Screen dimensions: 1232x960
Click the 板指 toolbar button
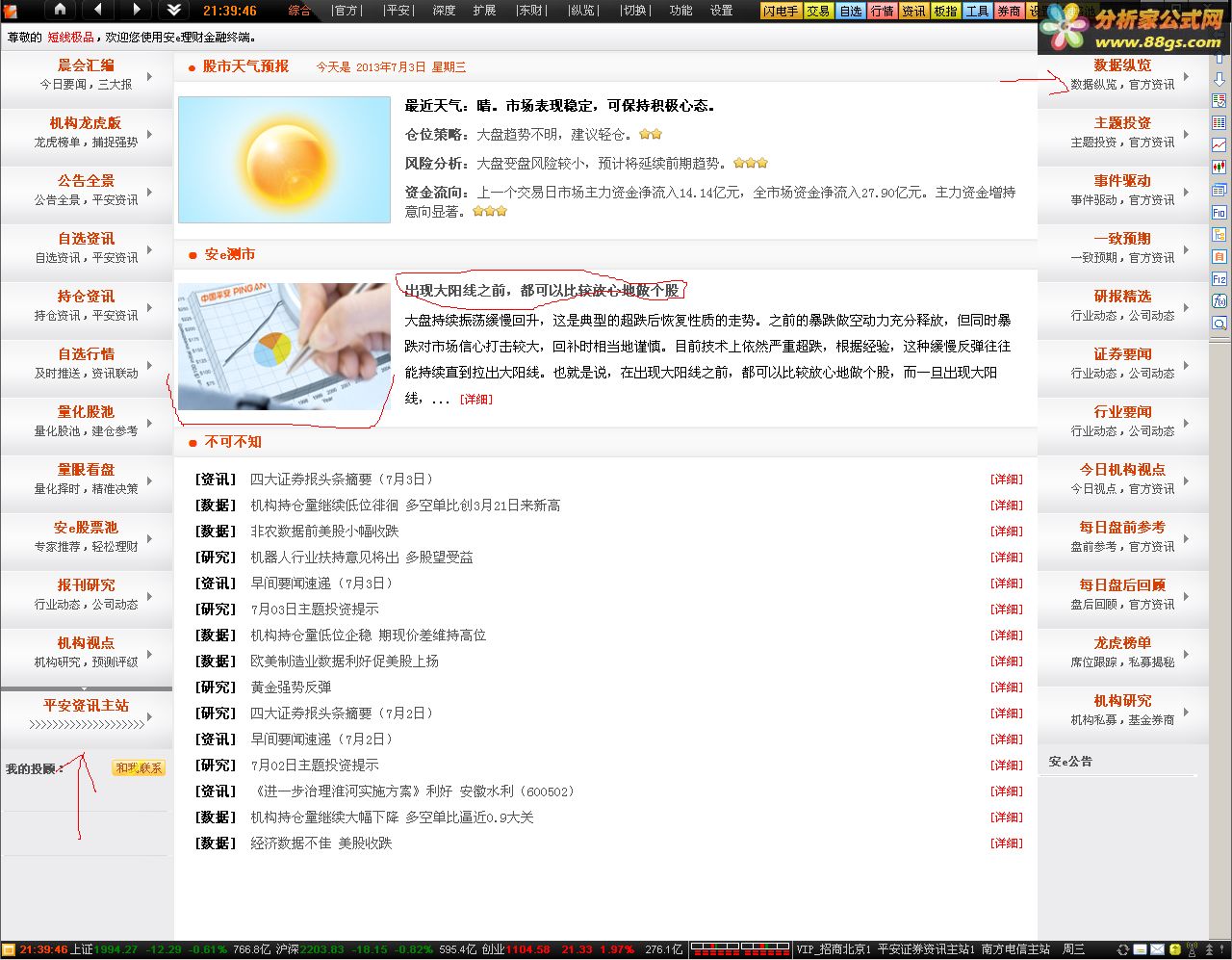click(x=945, y=11)
